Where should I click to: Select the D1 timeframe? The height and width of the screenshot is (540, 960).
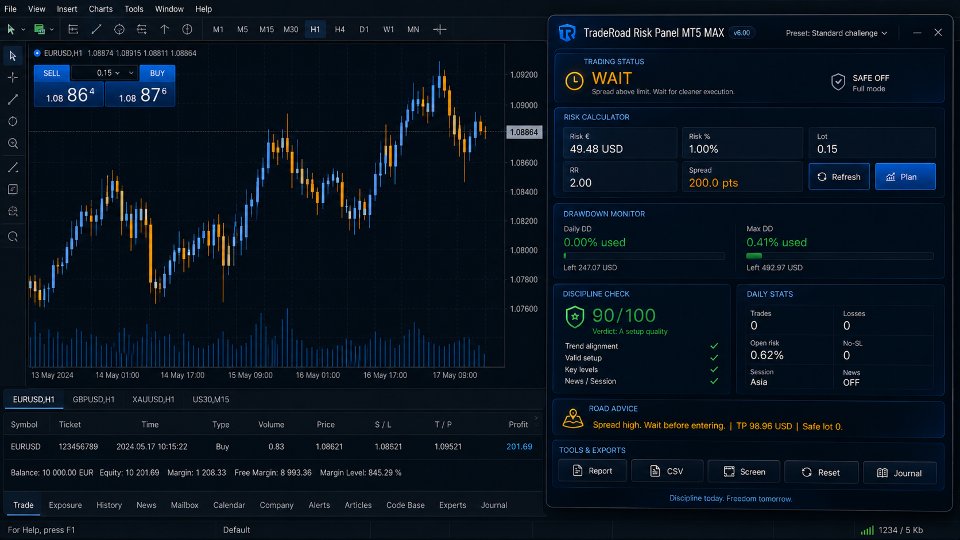[364, 29]
